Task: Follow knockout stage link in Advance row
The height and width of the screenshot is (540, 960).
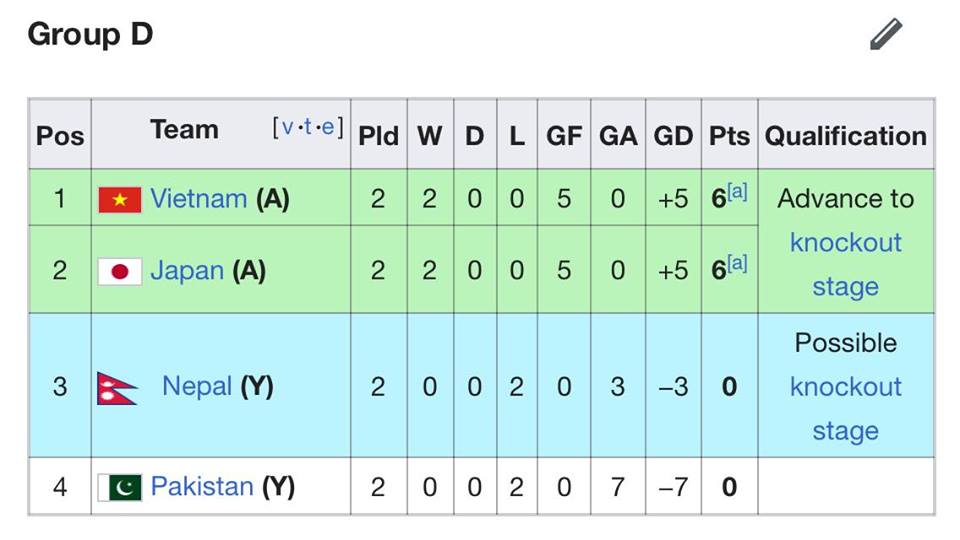Action: click(846, 264)
